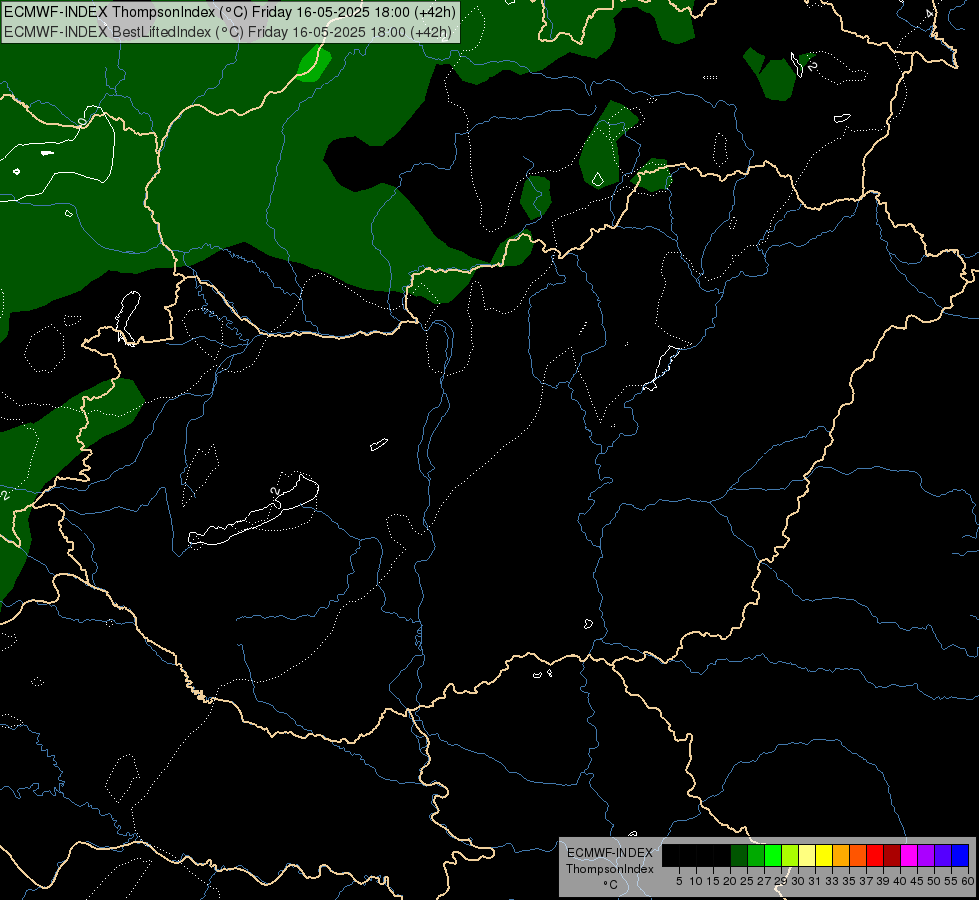Click the legend unit label '°C'
The width and height of the screenshot is (979, 900).
point(611,885)
